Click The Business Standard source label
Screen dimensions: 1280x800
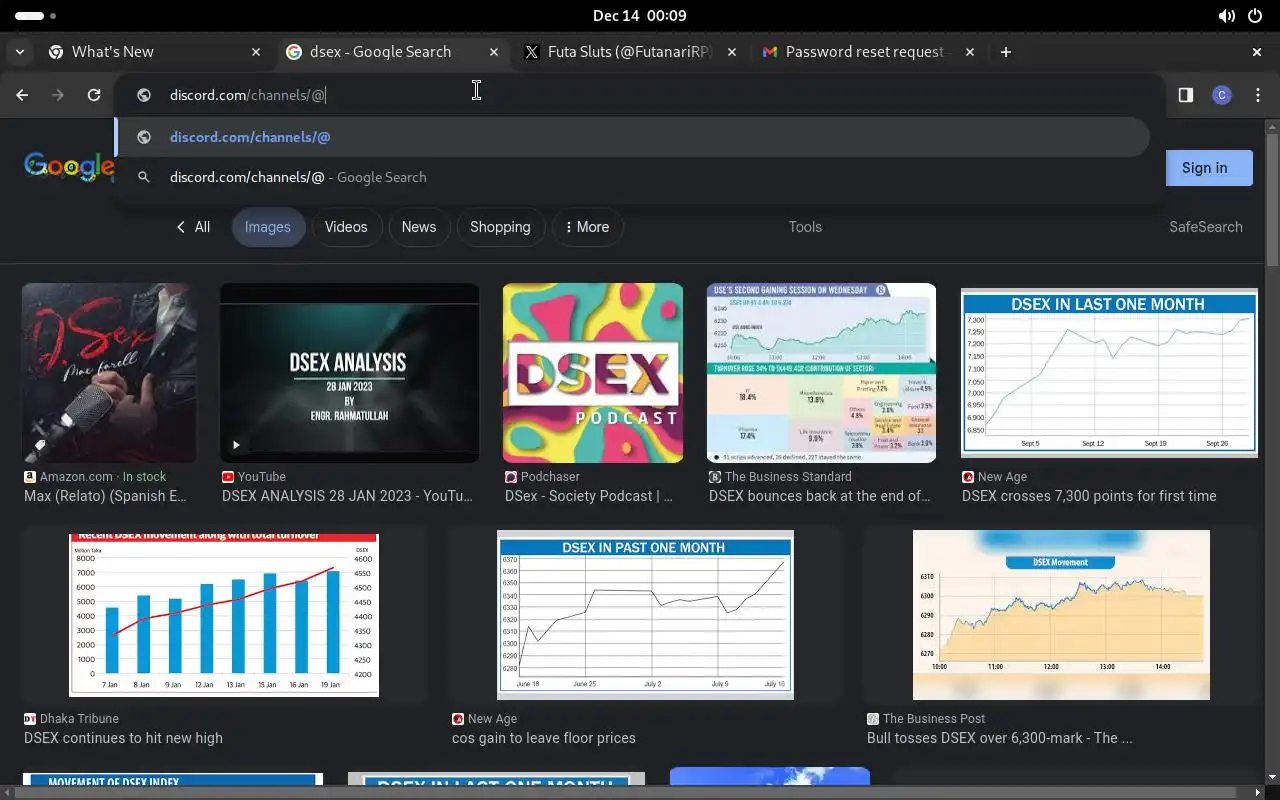click(x=788, y=477)
